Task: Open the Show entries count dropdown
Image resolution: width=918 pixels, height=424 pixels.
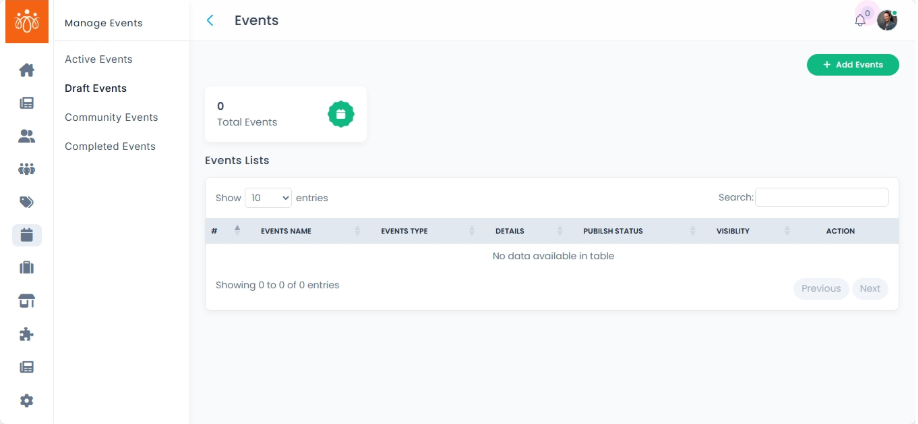Action: 268,198
